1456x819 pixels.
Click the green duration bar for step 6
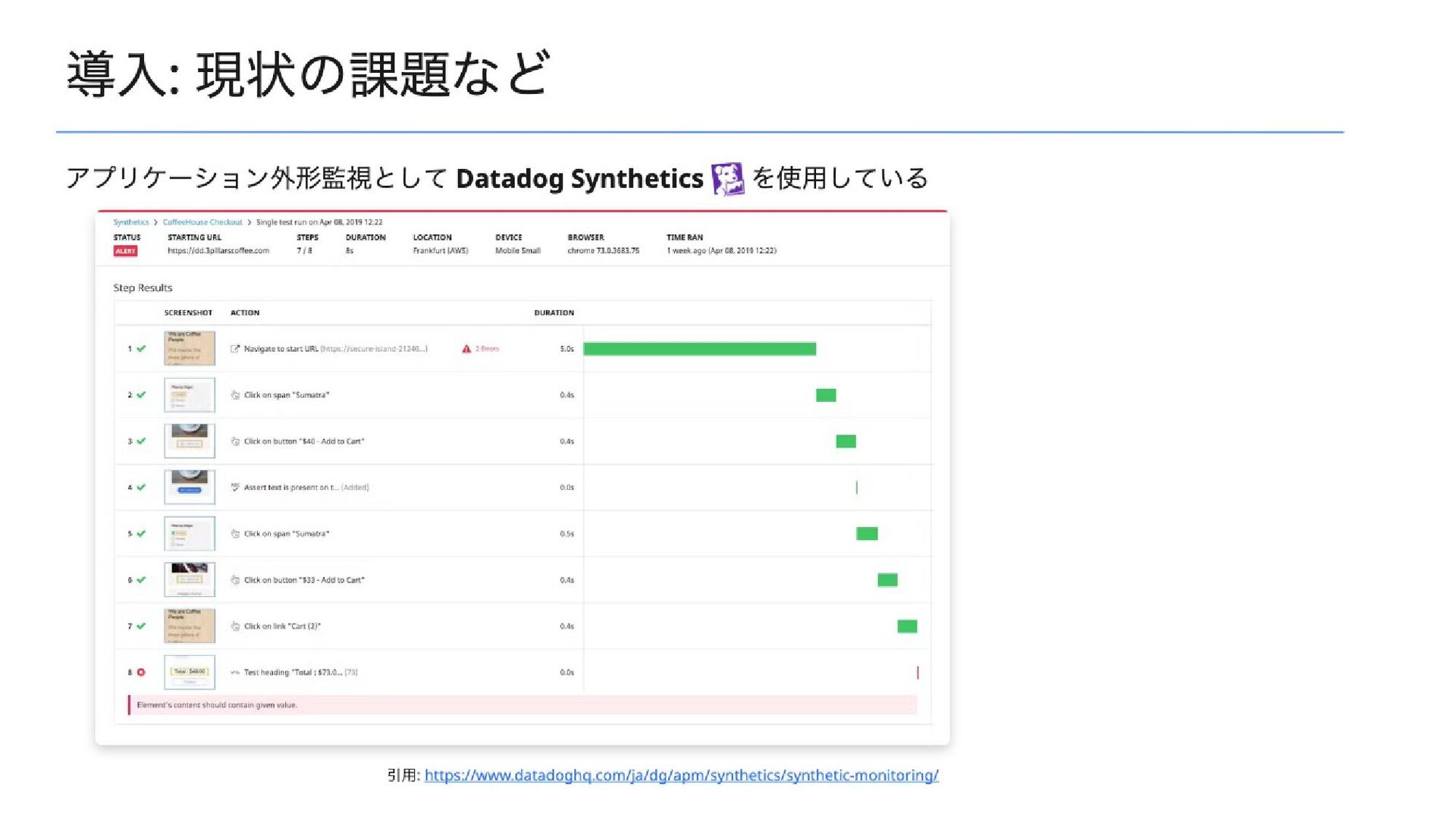888,580
